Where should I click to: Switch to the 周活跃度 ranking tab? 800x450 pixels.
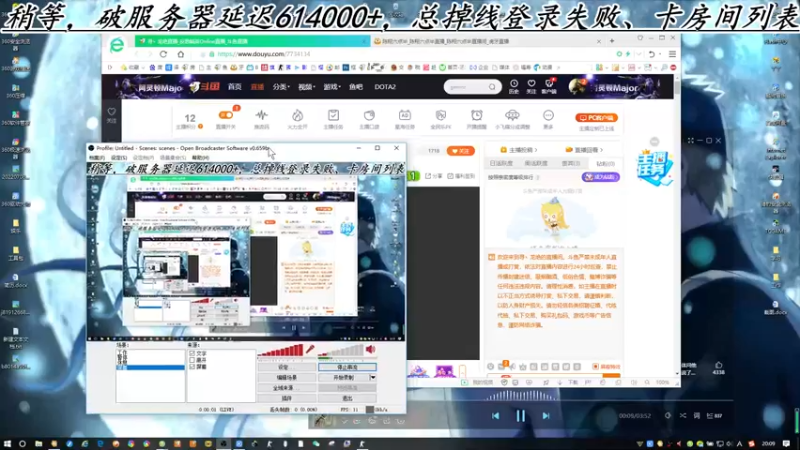pyautogui.click(x=536, y=163)
